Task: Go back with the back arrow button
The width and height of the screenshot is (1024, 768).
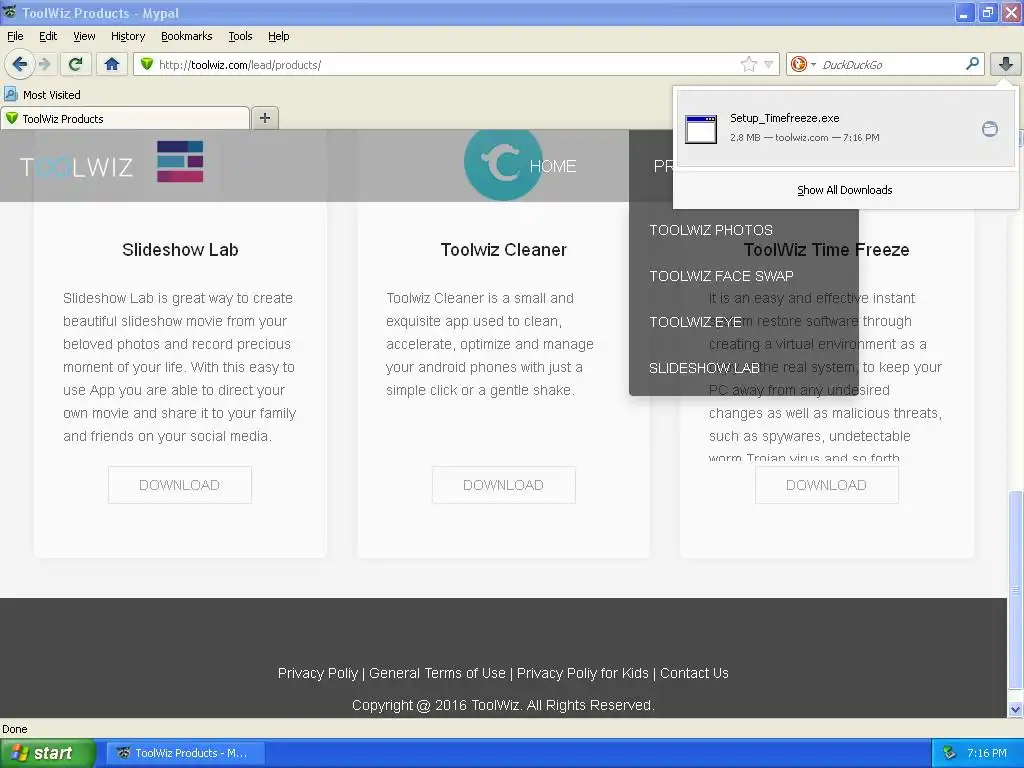Action: tap(20, 64)
